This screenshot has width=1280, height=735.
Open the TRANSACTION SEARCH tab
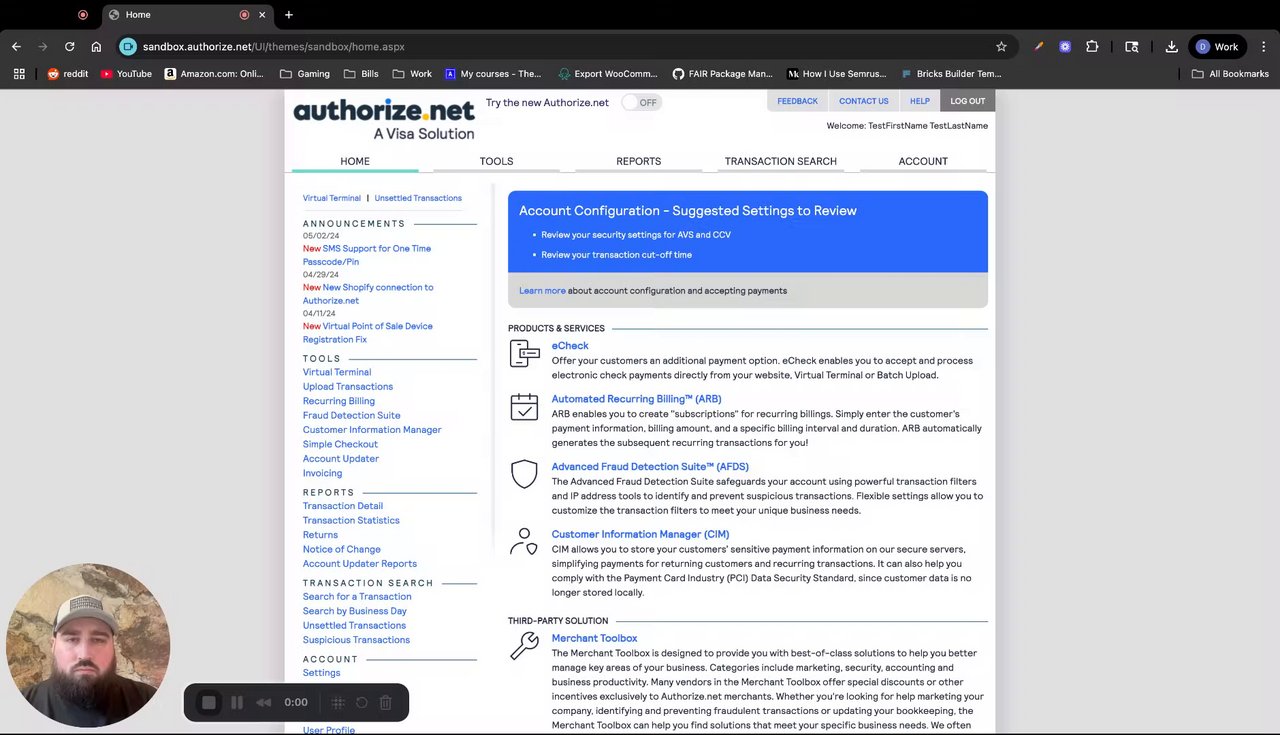(x=780, y=161)
